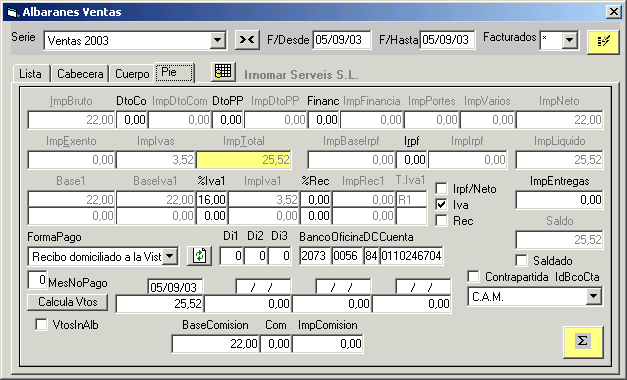This screenshot has width=627, height=380.
Task: Select the Pie tab
Action: 174,72
